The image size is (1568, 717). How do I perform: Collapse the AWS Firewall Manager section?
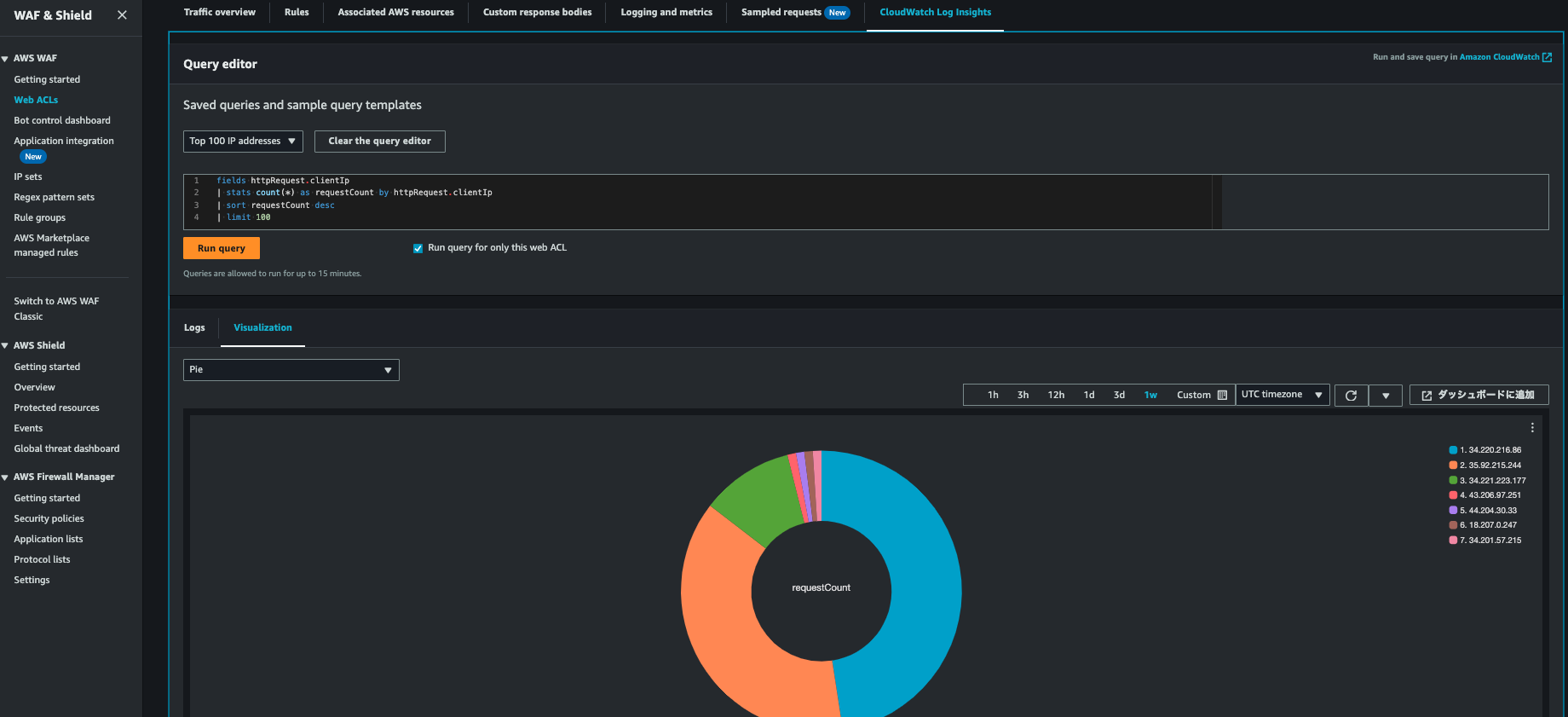pos(5,477)
